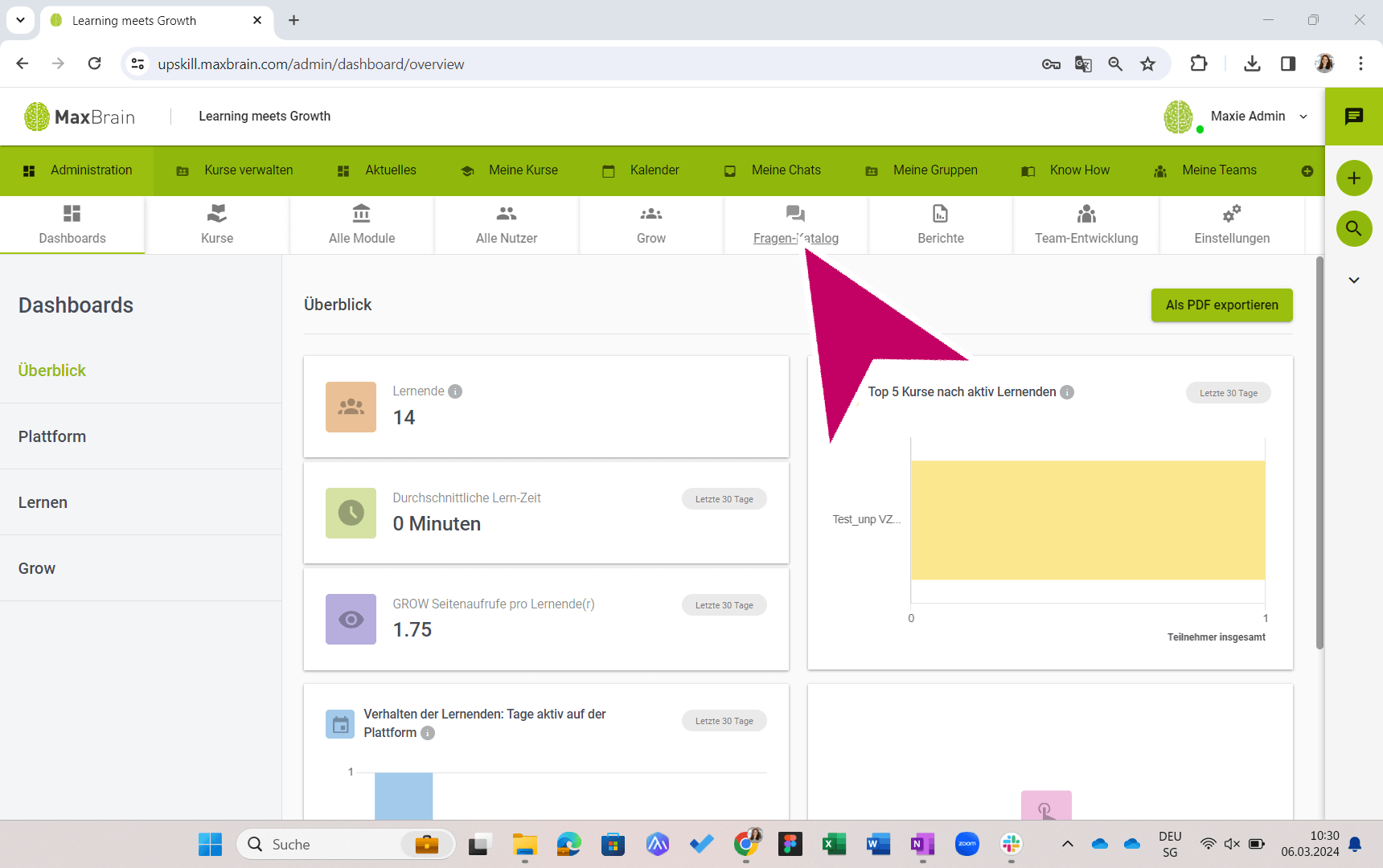Open the Einstellungen tab

pos(1232,225)
